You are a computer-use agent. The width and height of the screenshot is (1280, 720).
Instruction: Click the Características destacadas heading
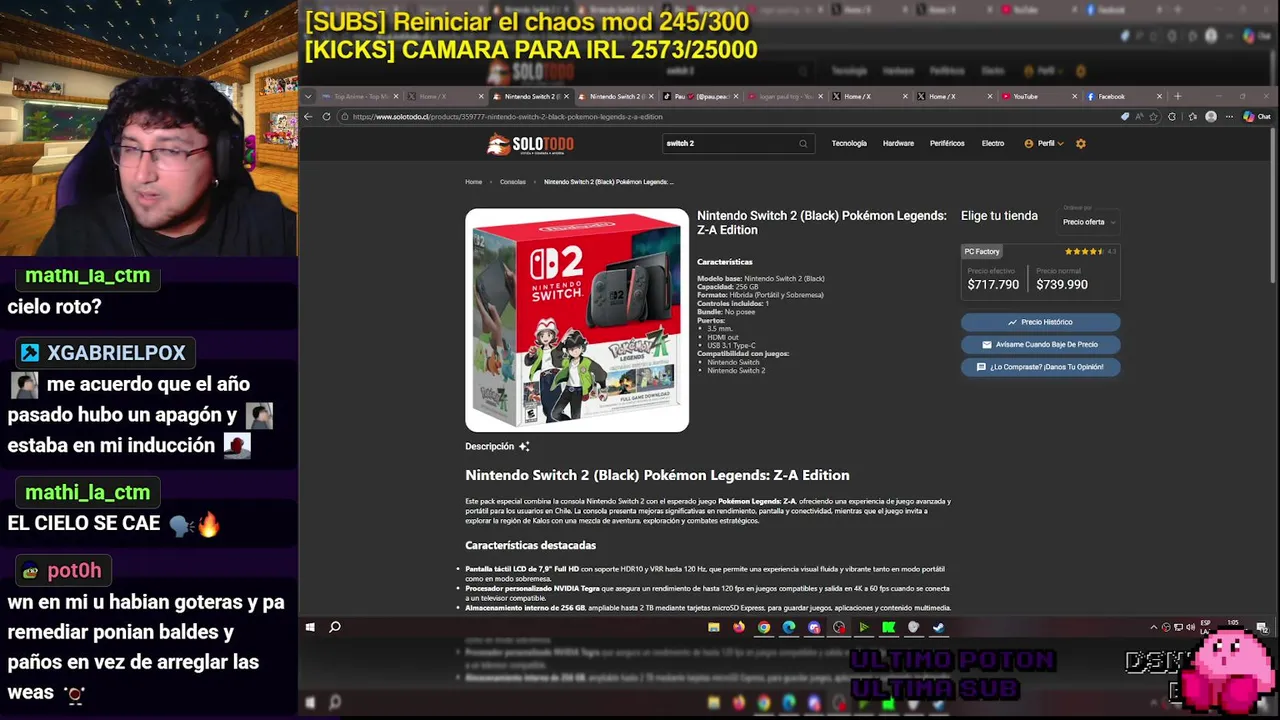point(530,545)
